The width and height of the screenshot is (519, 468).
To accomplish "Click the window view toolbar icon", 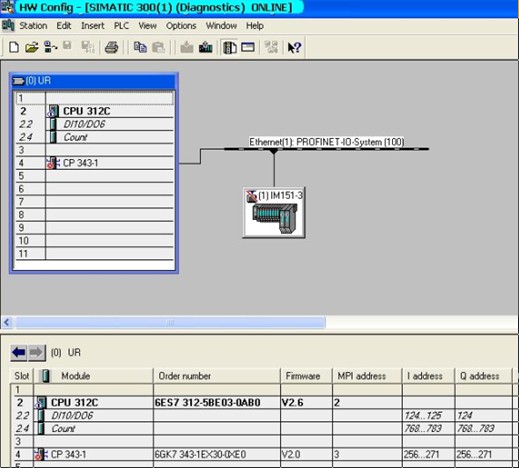I will 248,47.
